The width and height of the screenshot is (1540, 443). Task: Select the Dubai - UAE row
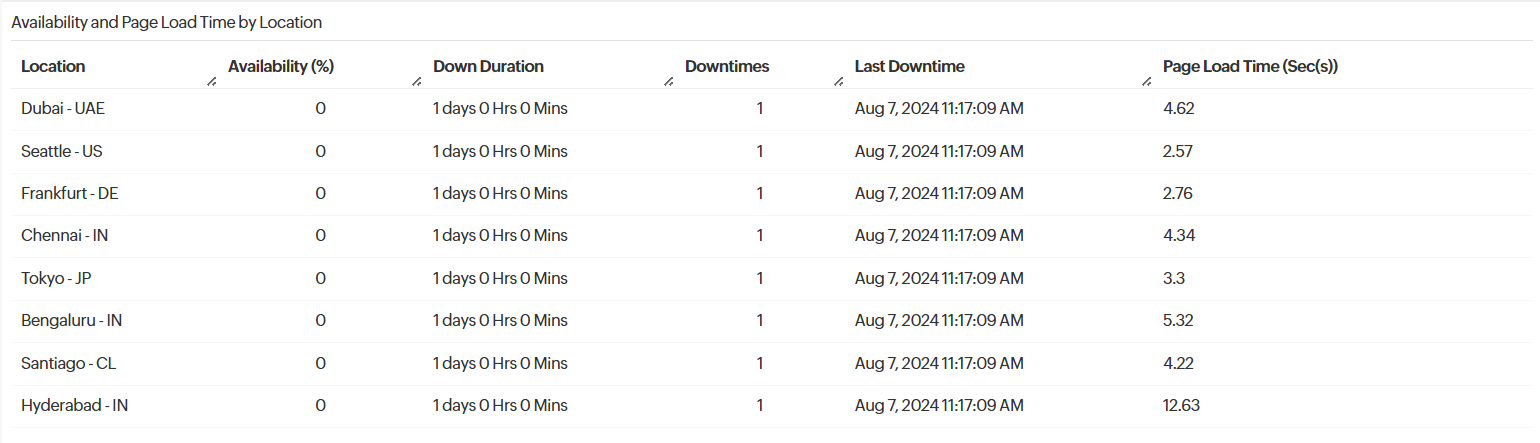pos(63,108)
